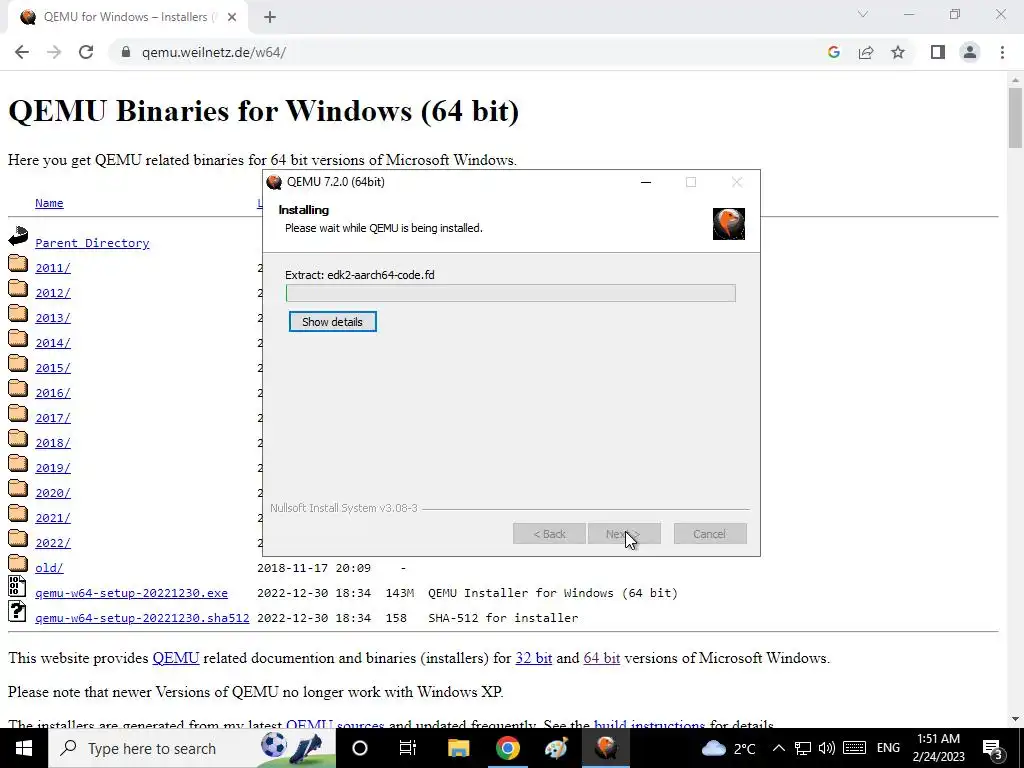
Task: Open File Explorer from taskbar
Action: click(458, 748)
